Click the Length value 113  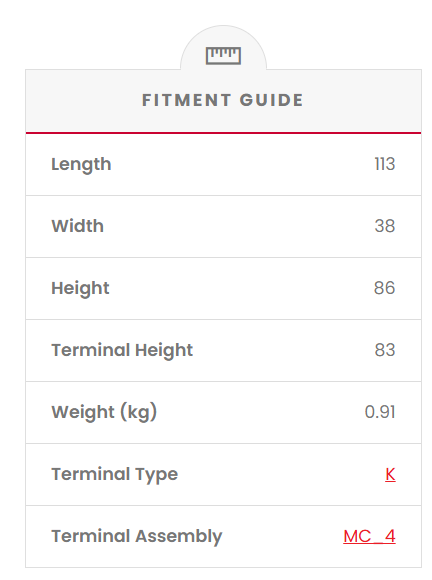(385, 164)
